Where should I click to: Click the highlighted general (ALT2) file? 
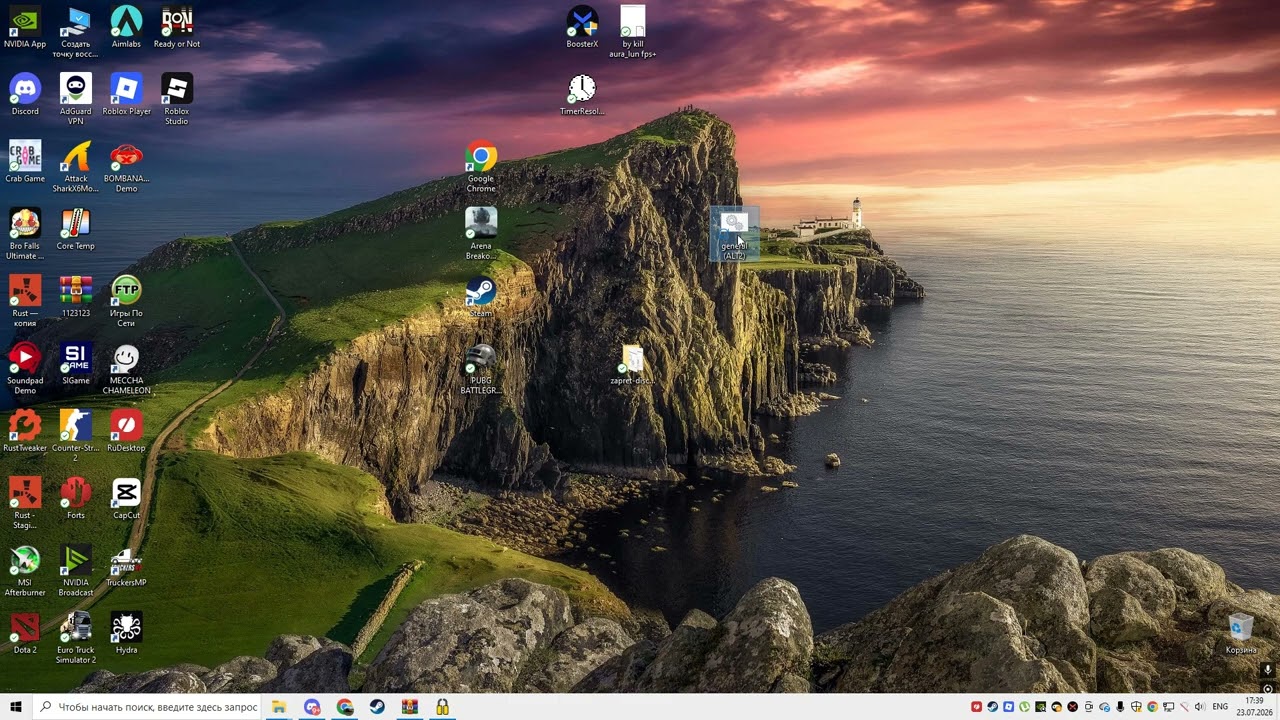(734, 233)
